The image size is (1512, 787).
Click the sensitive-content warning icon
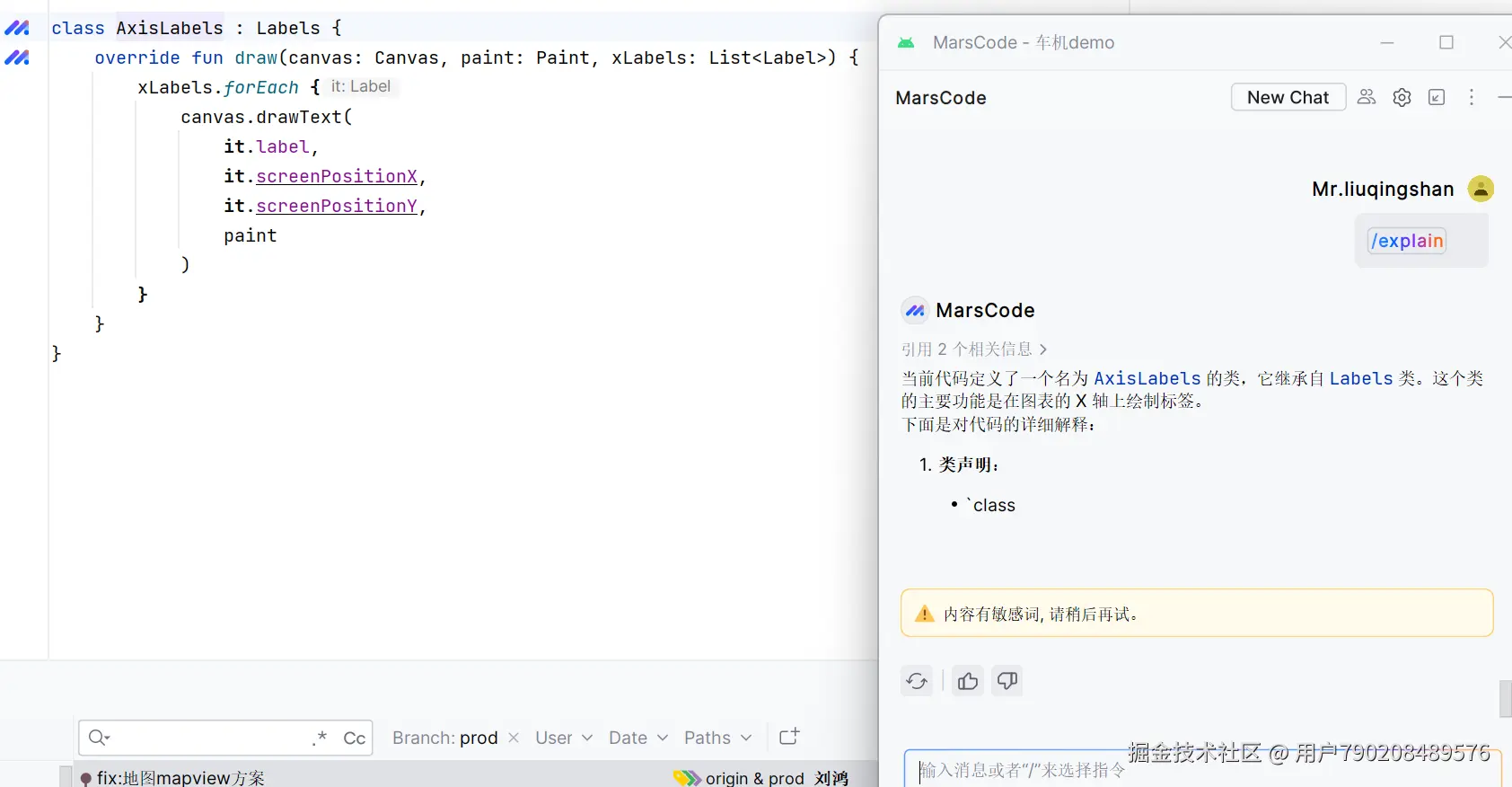point(924,615)
